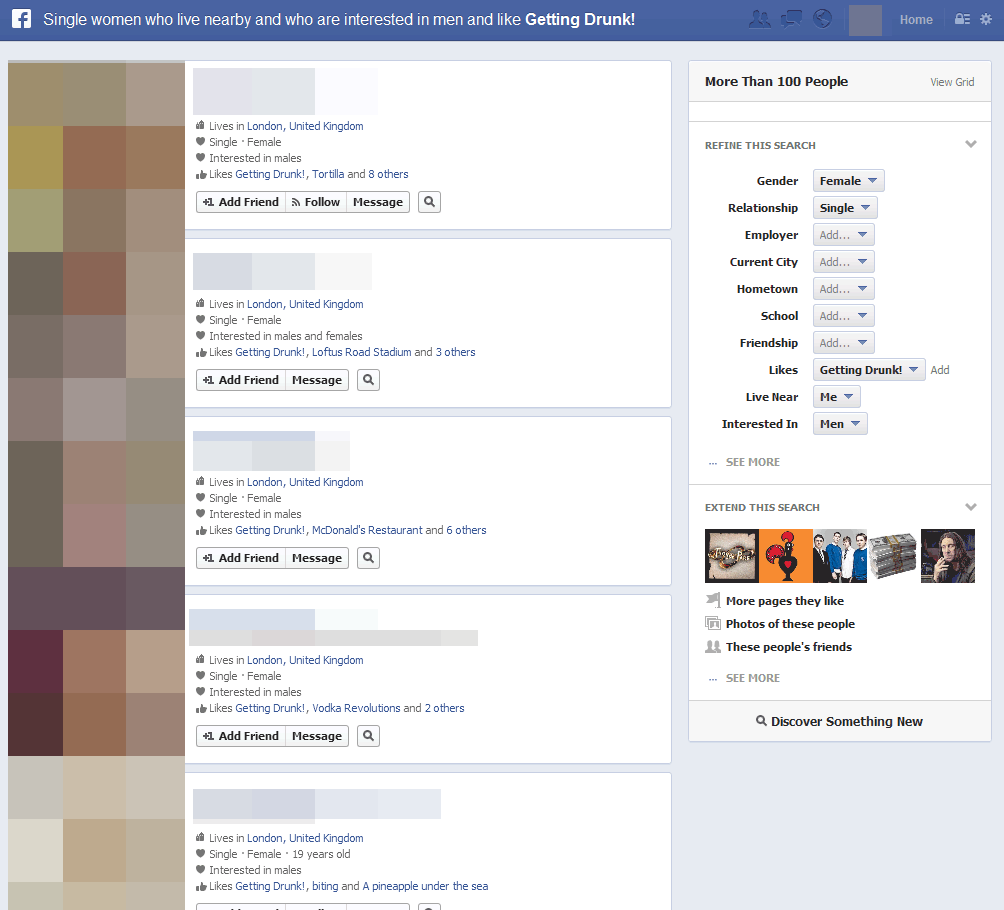Open the Relationship Single dropdown

pyautogui.click(x=845, y=207)
